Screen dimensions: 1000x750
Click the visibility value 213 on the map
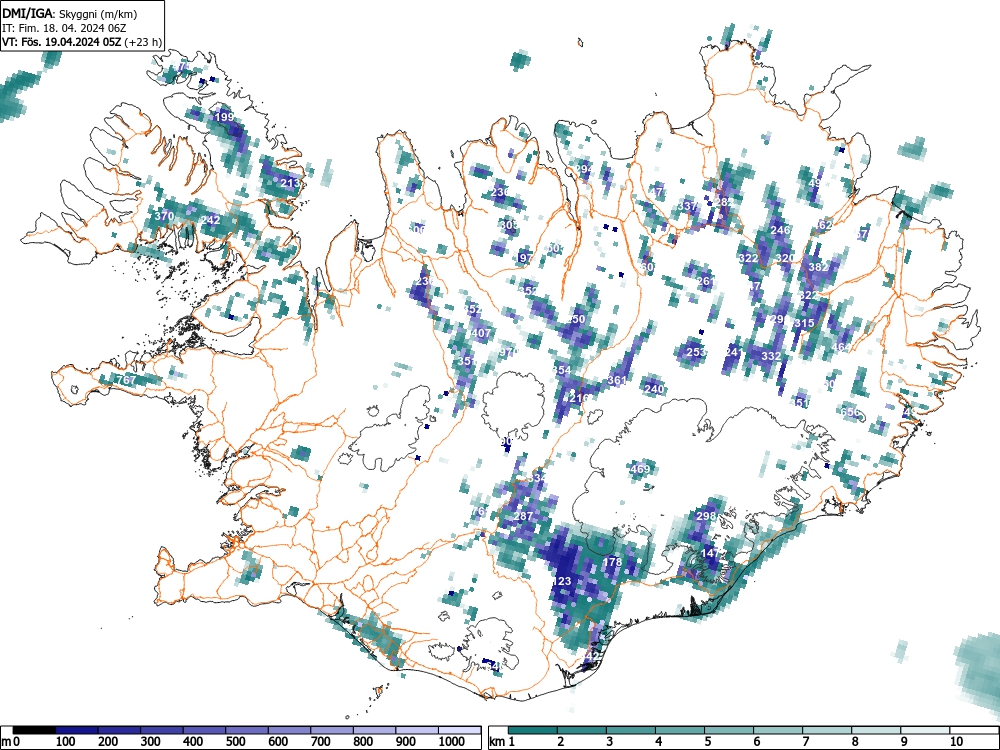(290, 184)
